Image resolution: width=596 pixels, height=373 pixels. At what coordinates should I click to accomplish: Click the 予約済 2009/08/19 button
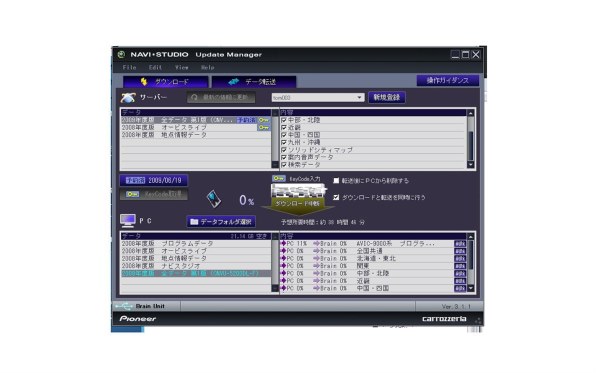point(154,180)
